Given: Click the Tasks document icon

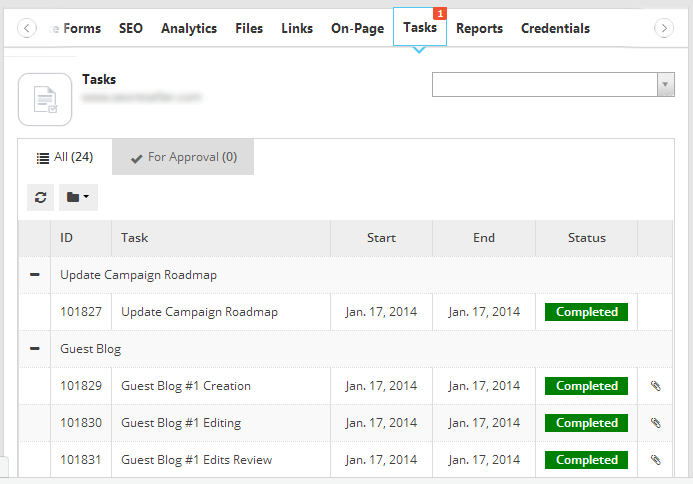Looking at the screenshot, I should [x=45, y=99].
